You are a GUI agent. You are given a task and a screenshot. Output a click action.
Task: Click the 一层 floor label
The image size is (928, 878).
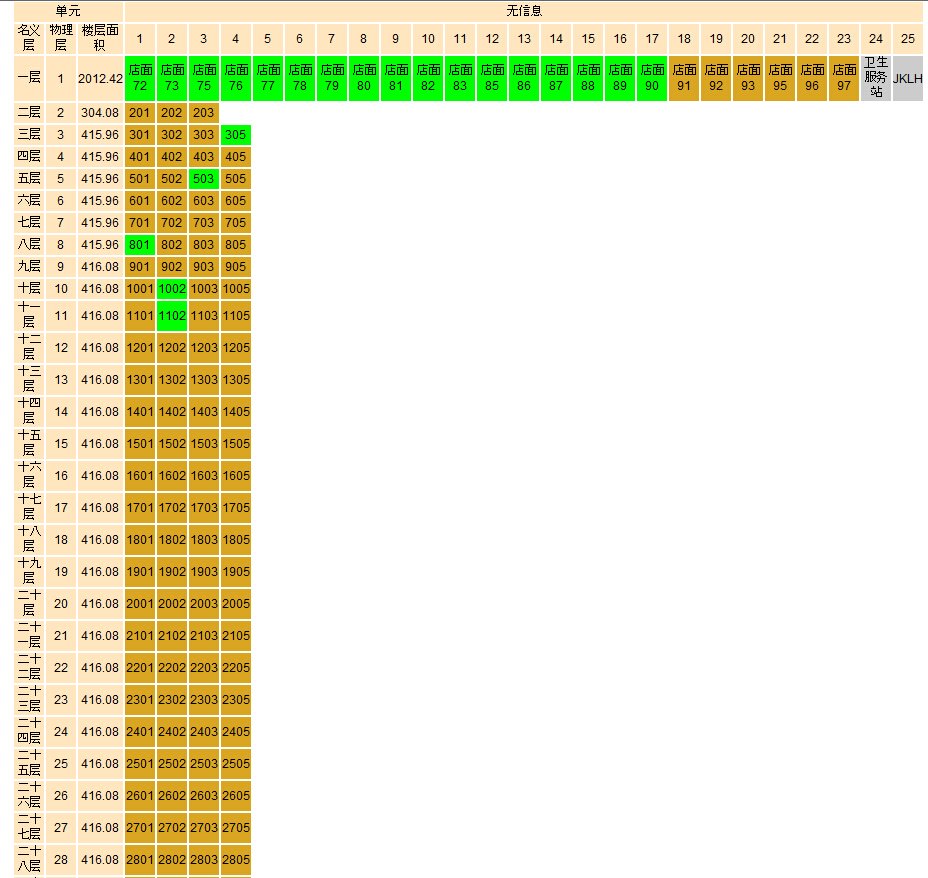click(x=28, y=78)
